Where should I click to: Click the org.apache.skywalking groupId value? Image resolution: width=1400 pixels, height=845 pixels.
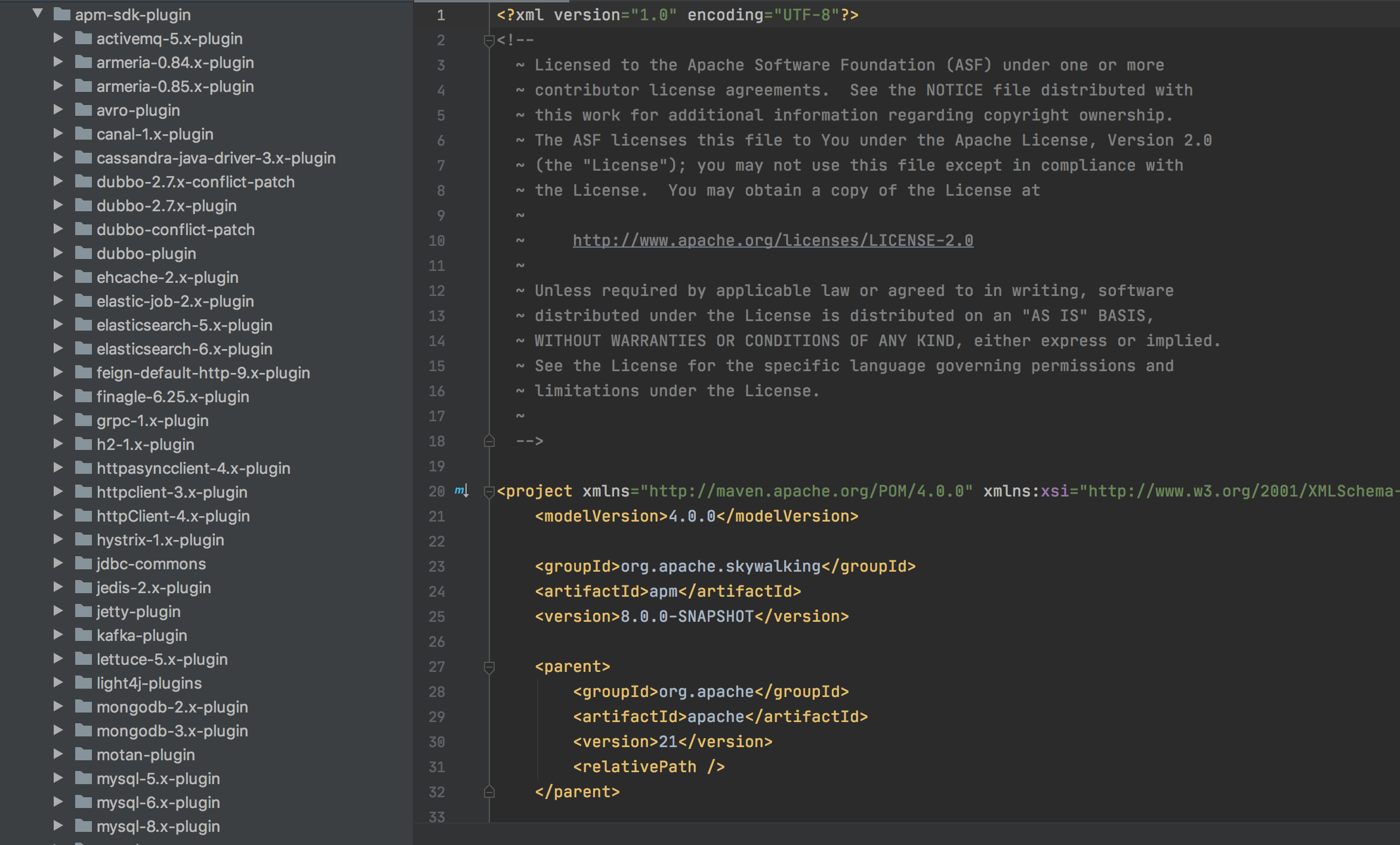(720, 566)
